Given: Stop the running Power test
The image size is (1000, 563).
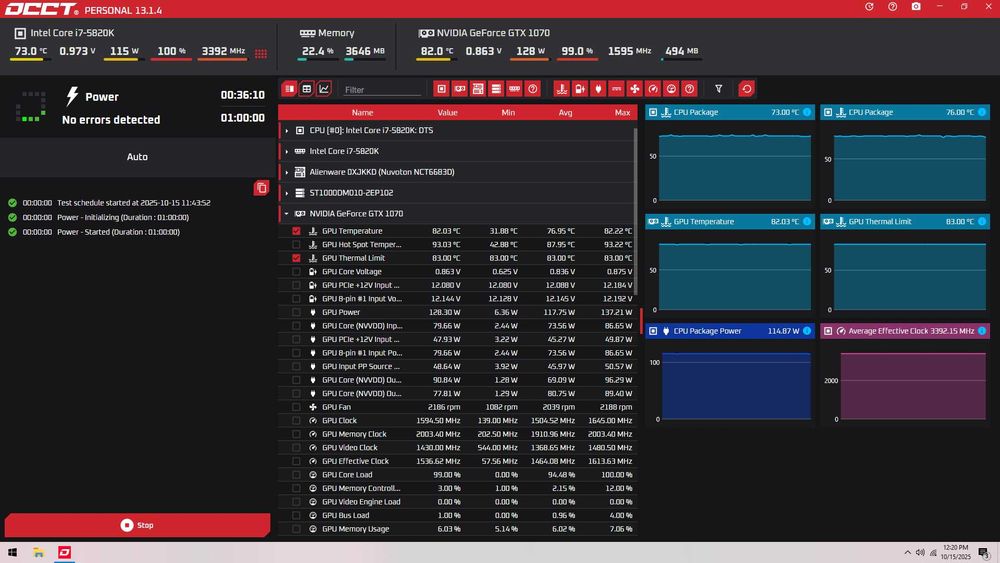Looking at the screenshot, I should point(137,525).
